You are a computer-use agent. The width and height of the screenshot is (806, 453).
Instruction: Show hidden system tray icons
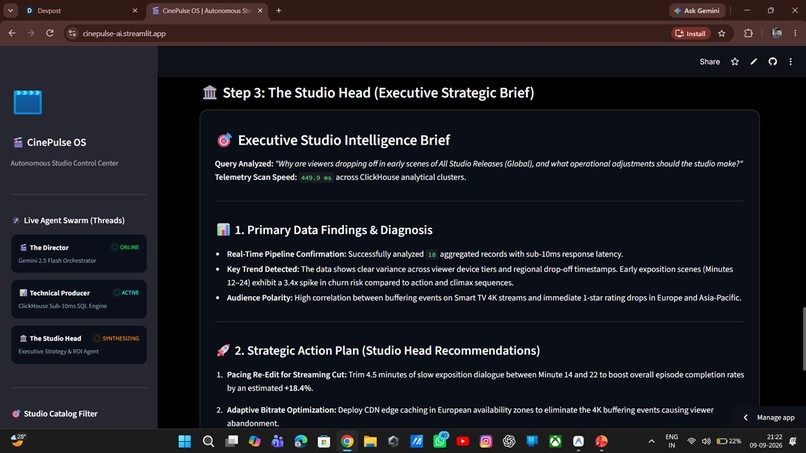[x=651, y=441]
